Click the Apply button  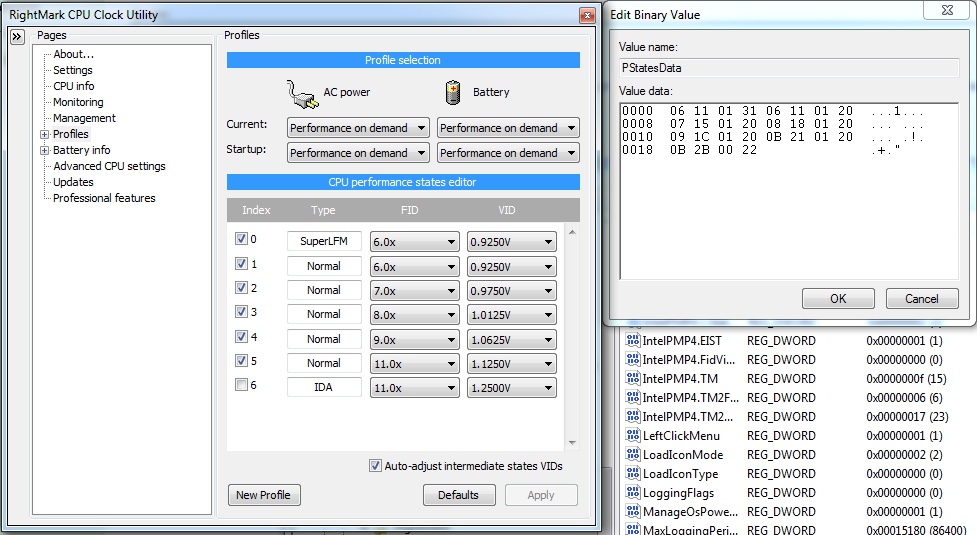541,495
